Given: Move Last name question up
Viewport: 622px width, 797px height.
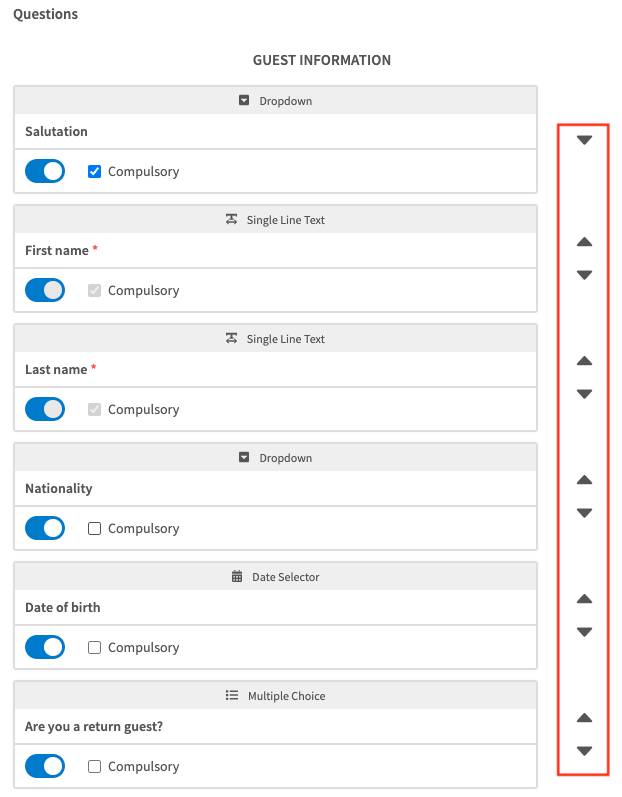Looking at the screenshot, I should pos(585,361).
